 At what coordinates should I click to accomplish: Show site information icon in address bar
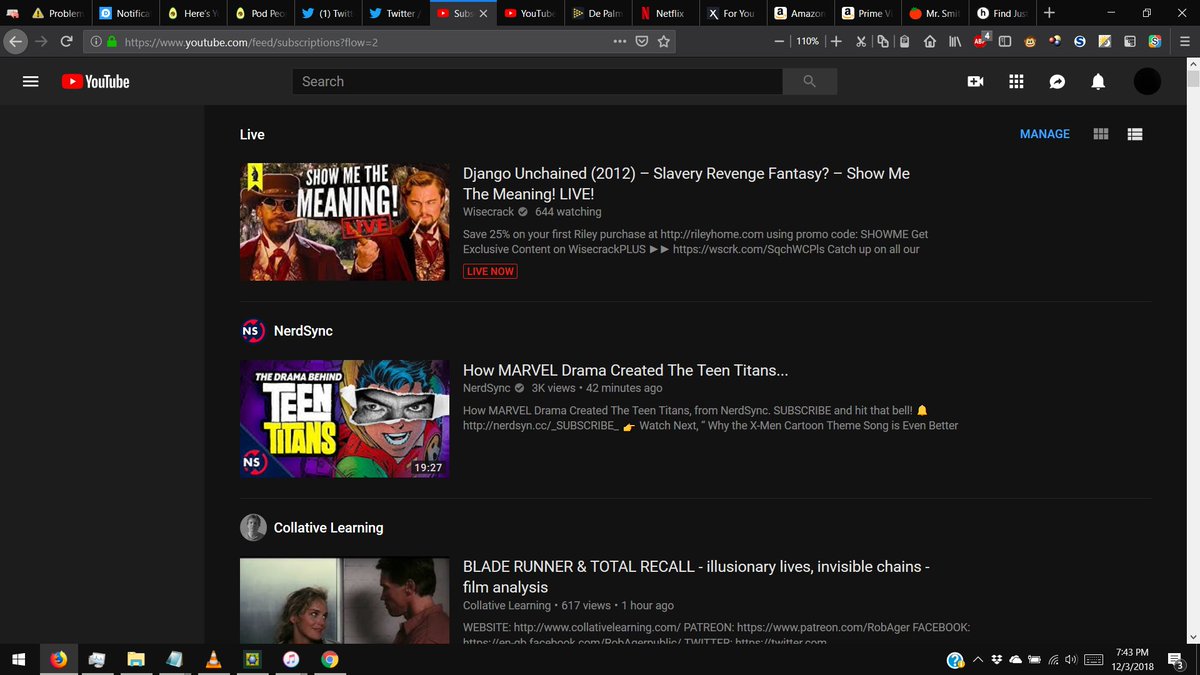pyautogui.click(x=96, y=41)
